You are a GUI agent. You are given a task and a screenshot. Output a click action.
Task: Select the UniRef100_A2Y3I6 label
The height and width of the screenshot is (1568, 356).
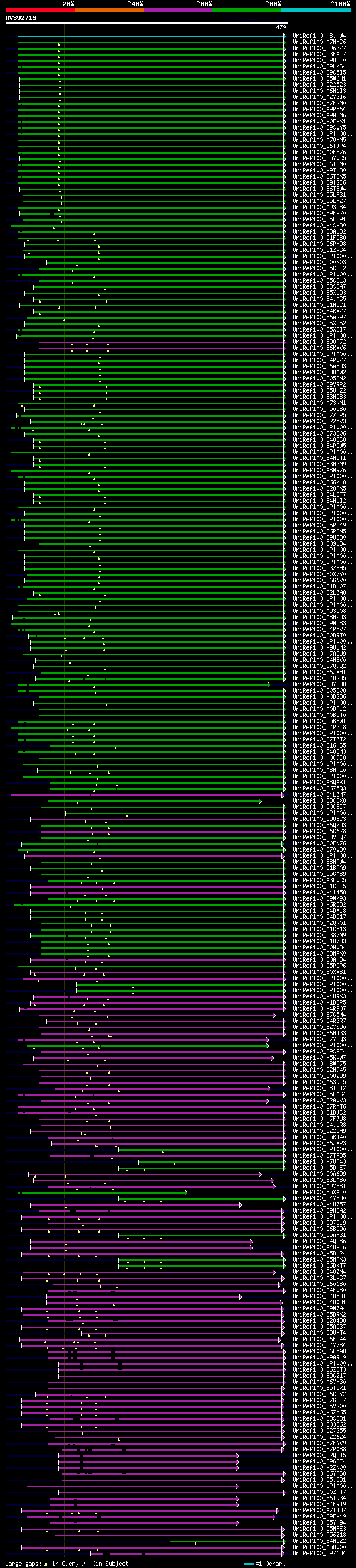(x=319, y=97)
